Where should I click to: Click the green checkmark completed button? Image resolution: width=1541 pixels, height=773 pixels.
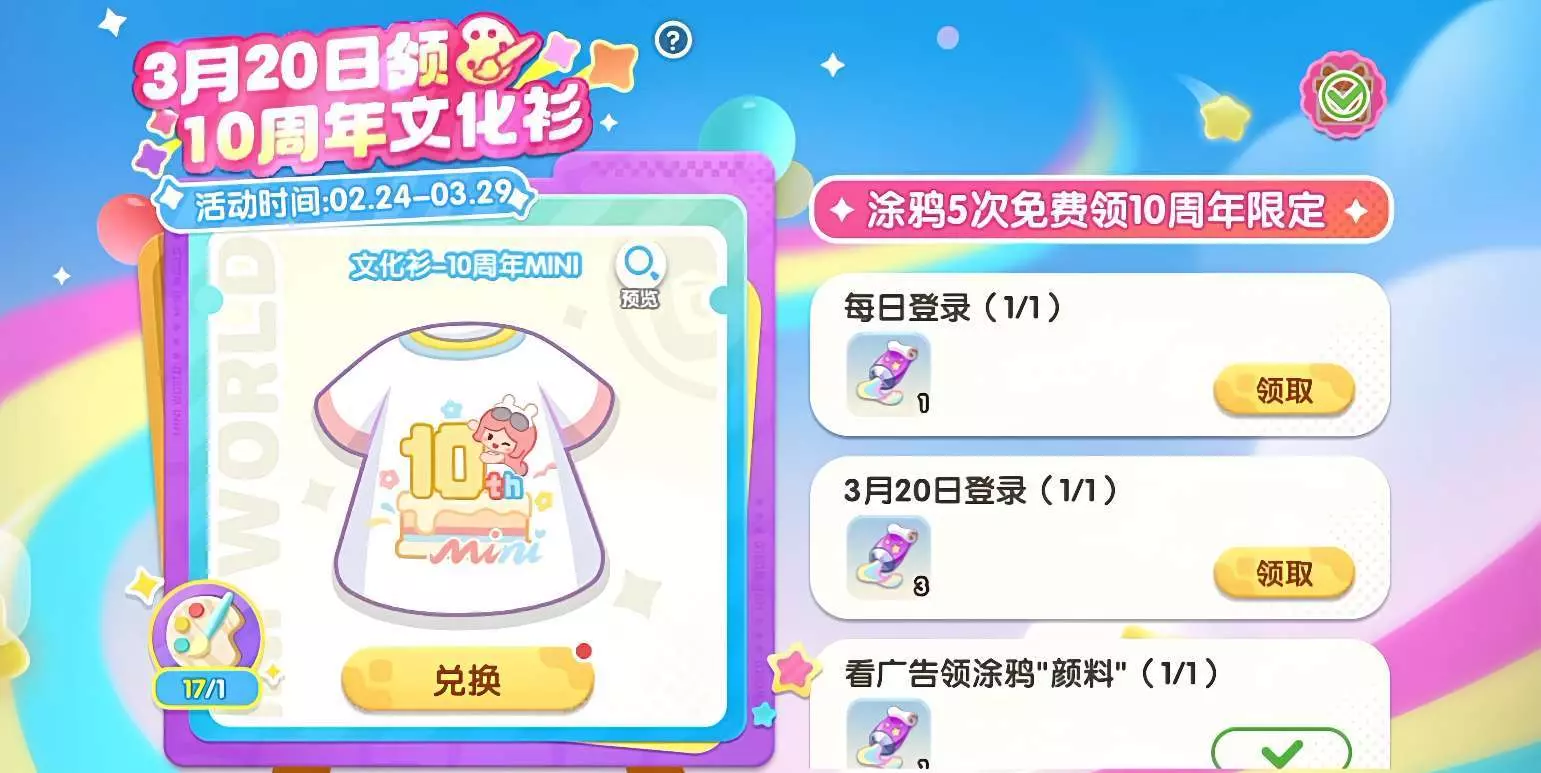1281,749
